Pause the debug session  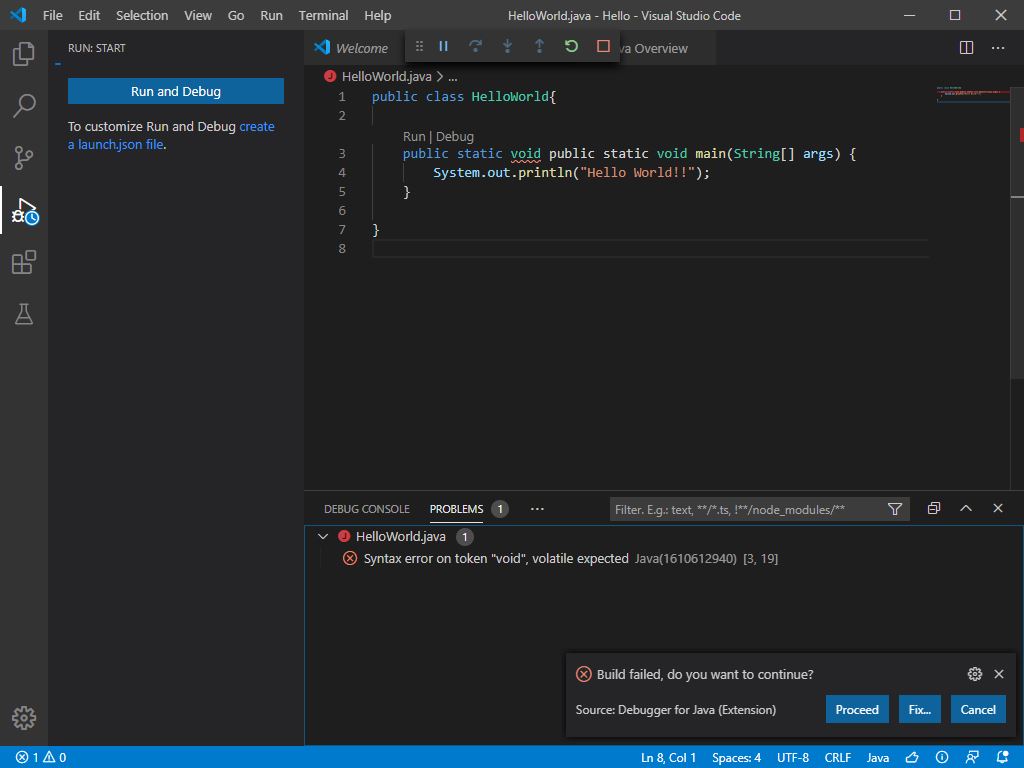click(x=443, y=46)
